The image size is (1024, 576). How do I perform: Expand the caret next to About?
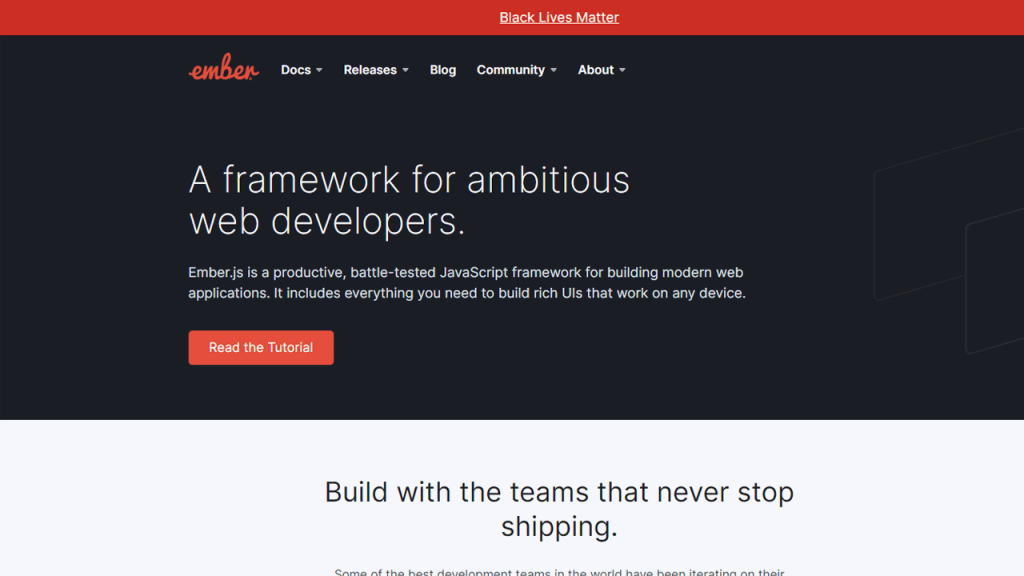622,70
